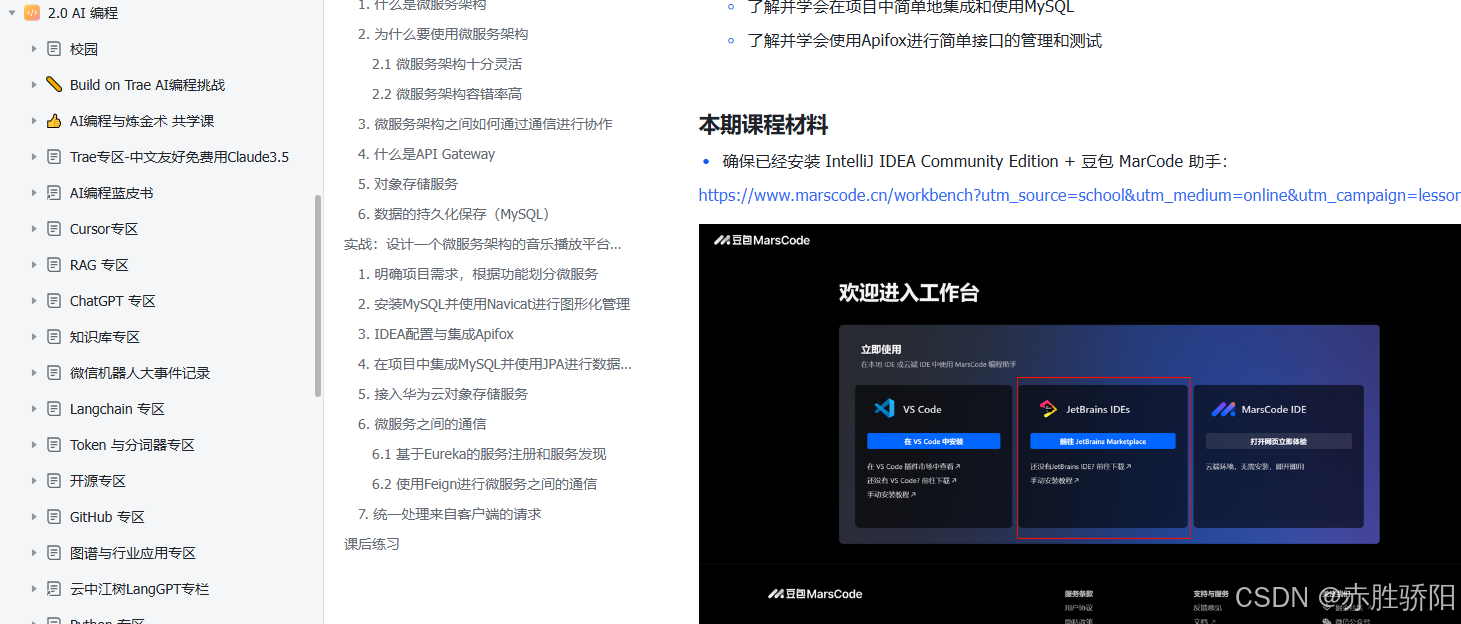Viewport: 1461px width, 624px height.
Task: Click the JetBrains IDEs logo icon
Action: point(1047,408)
